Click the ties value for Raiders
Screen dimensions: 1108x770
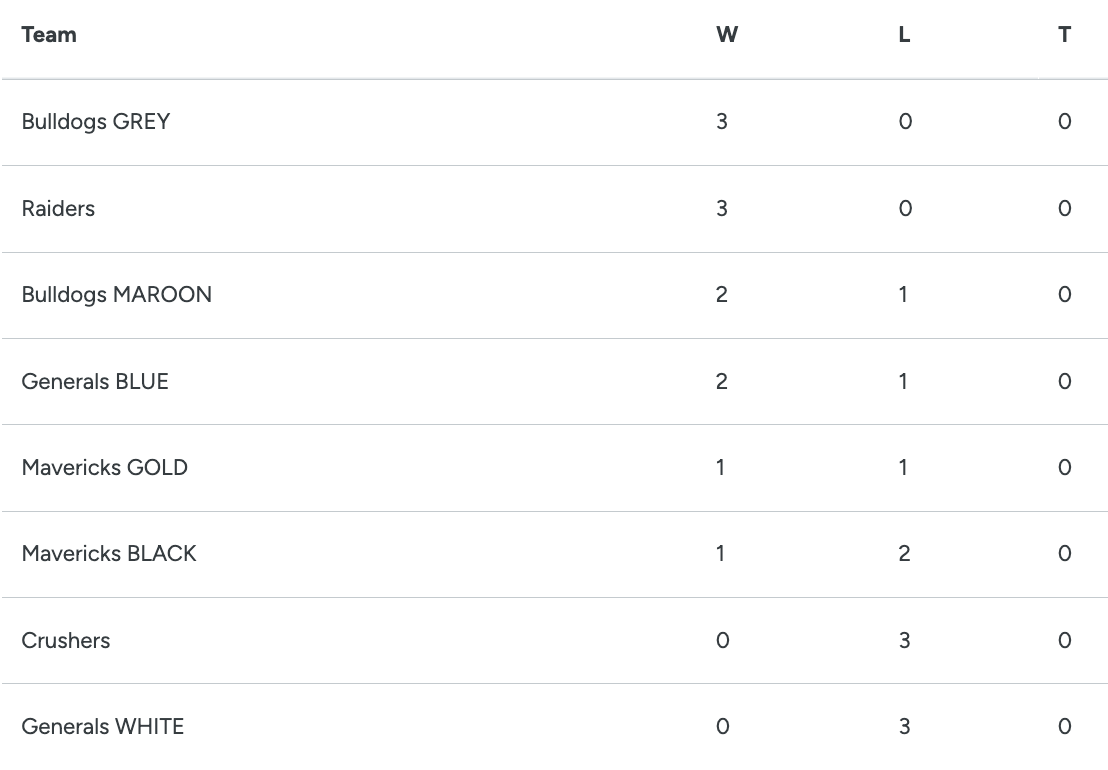tap(1064, 208)
